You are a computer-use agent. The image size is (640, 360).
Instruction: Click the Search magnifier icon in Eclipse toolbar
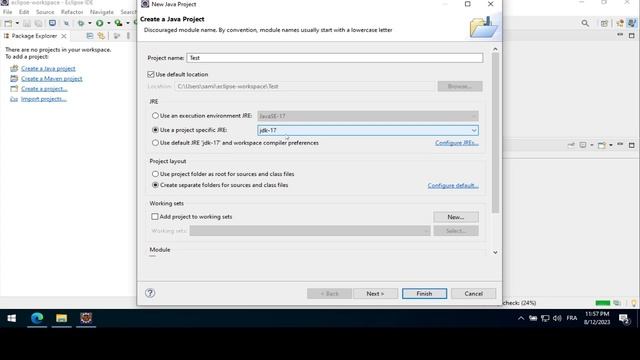tap(585, 23)
